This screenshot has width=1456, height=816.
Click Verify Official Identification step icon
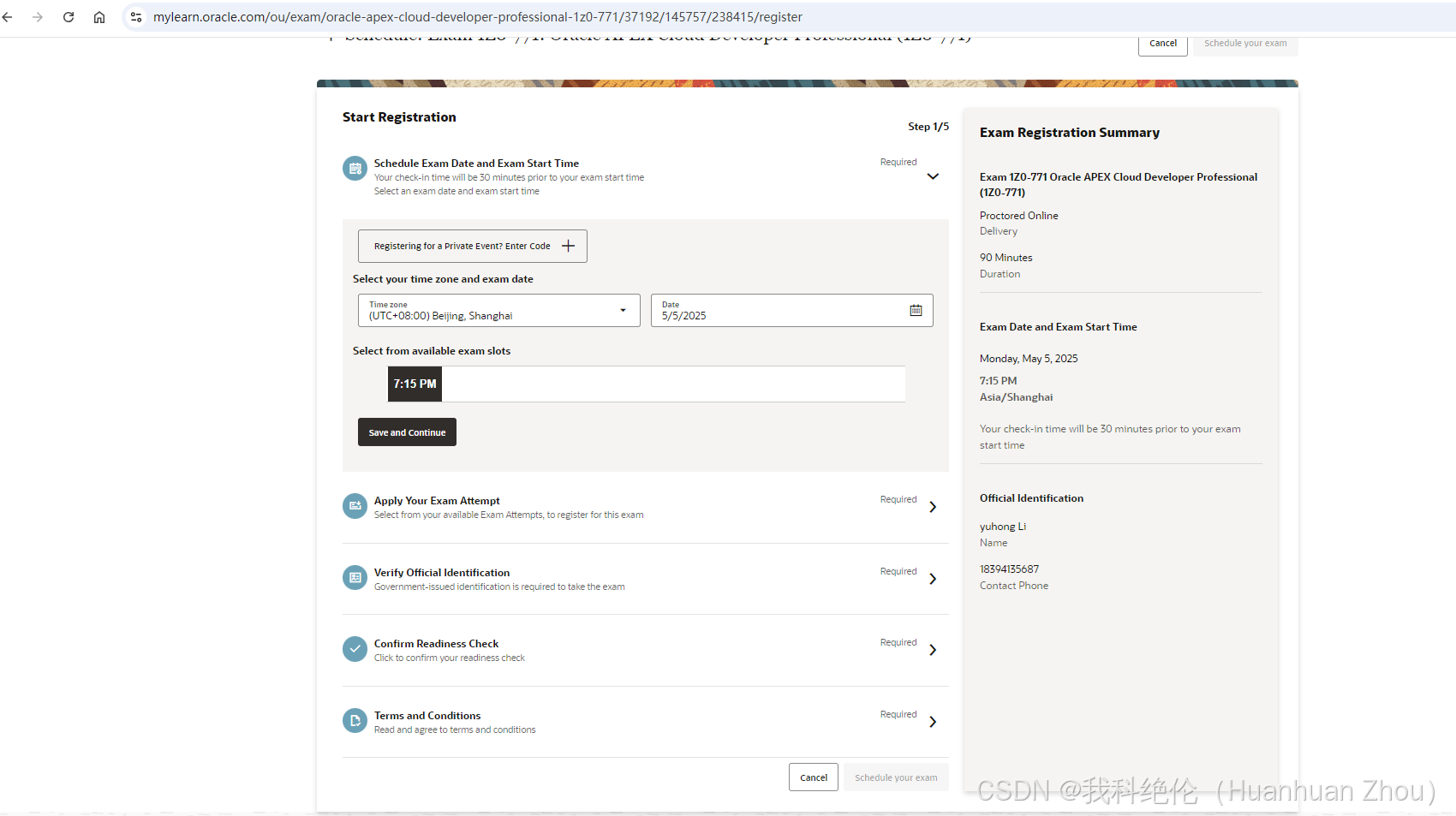355,578
